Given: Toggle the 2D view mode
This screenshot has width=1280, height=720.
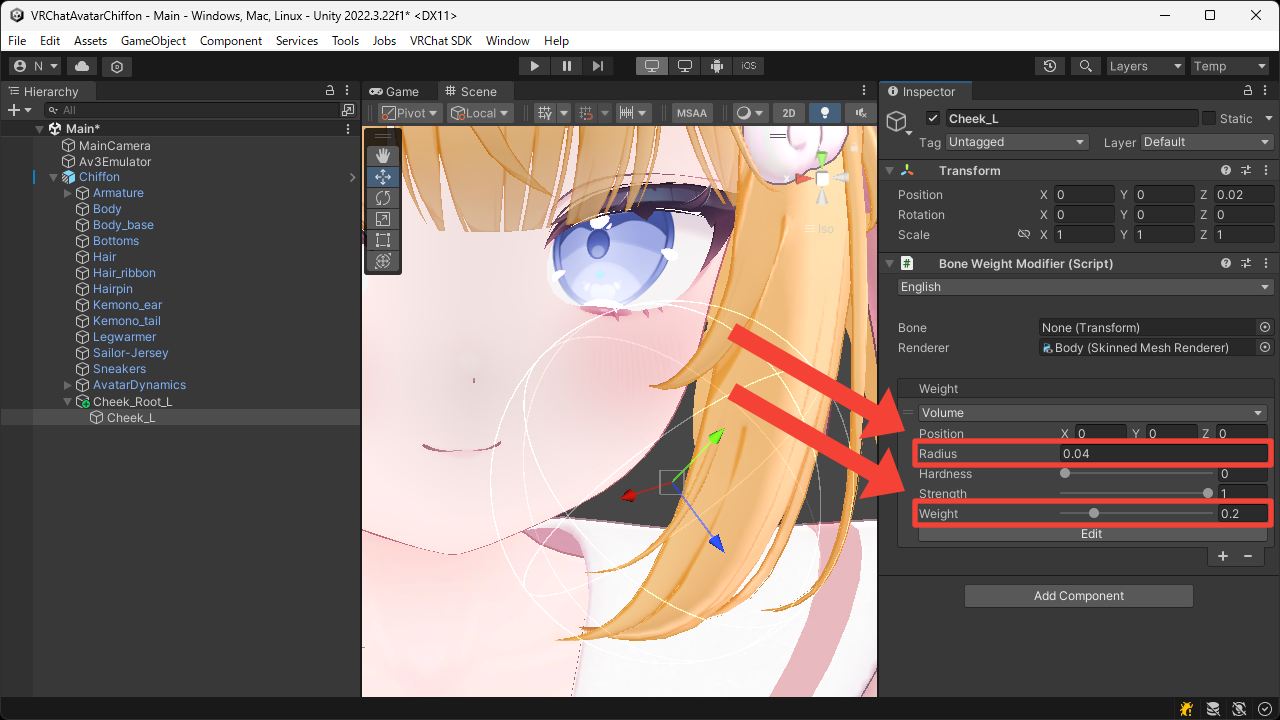Looking at the screenshot, I should tap(788, 112).
